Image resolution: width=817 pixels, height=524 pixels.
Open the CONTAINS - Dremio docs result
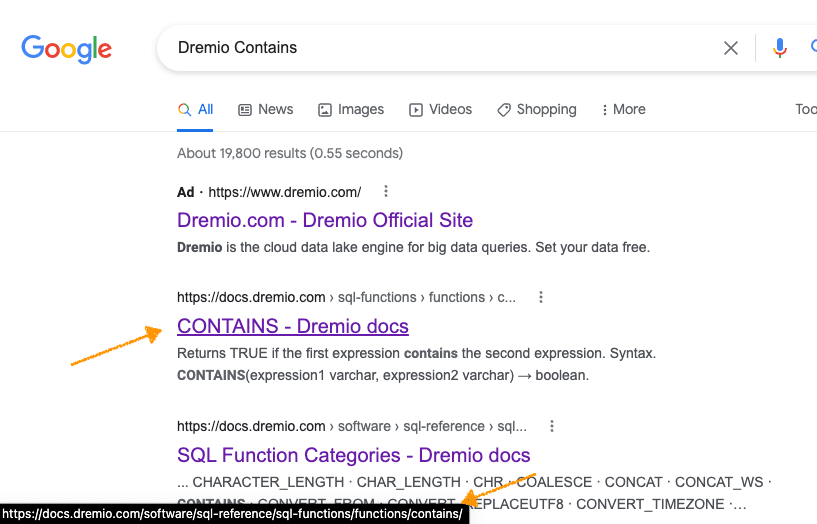click(293, 326)
